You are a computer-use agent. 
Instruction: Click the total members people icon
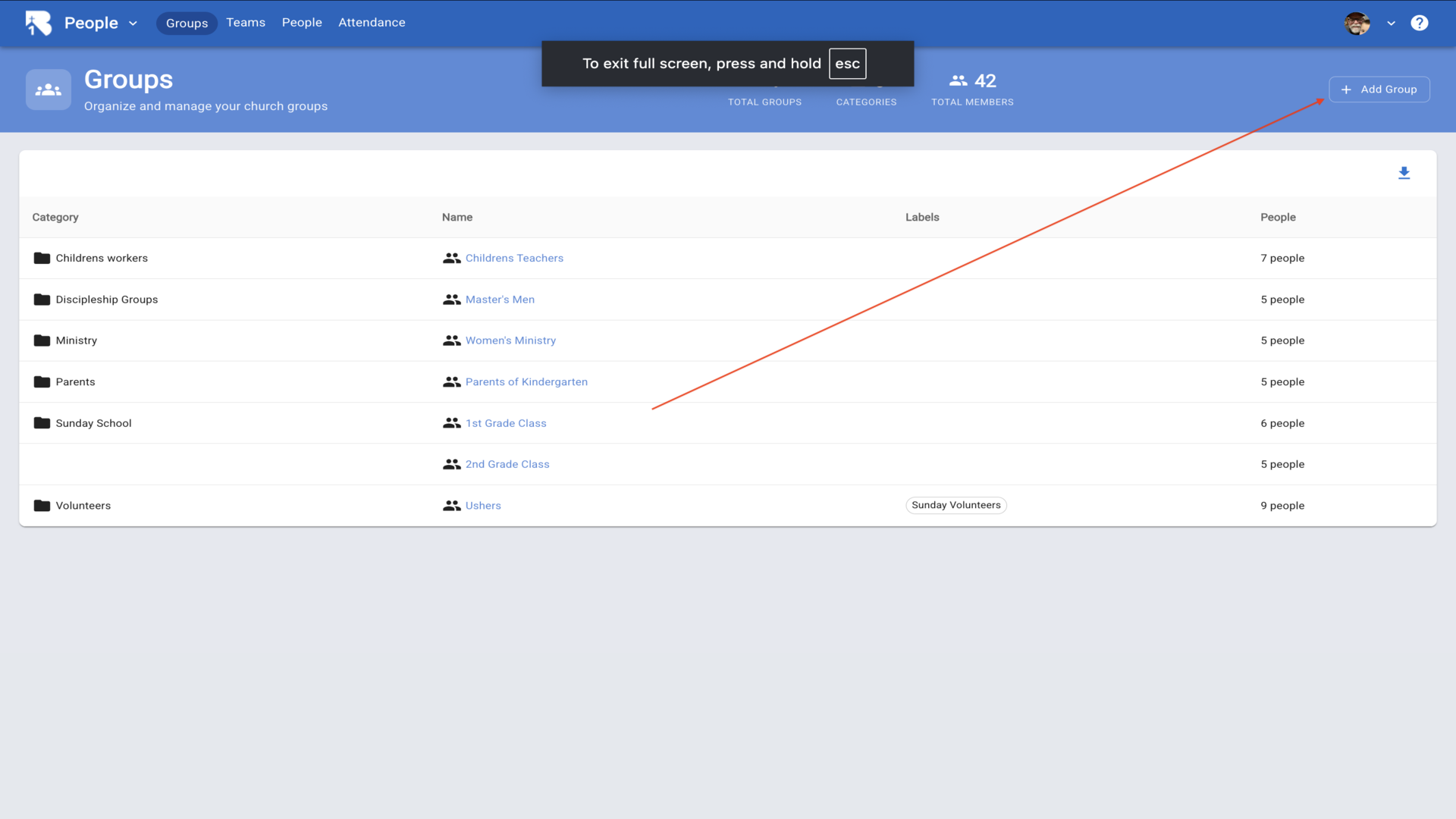959,80
